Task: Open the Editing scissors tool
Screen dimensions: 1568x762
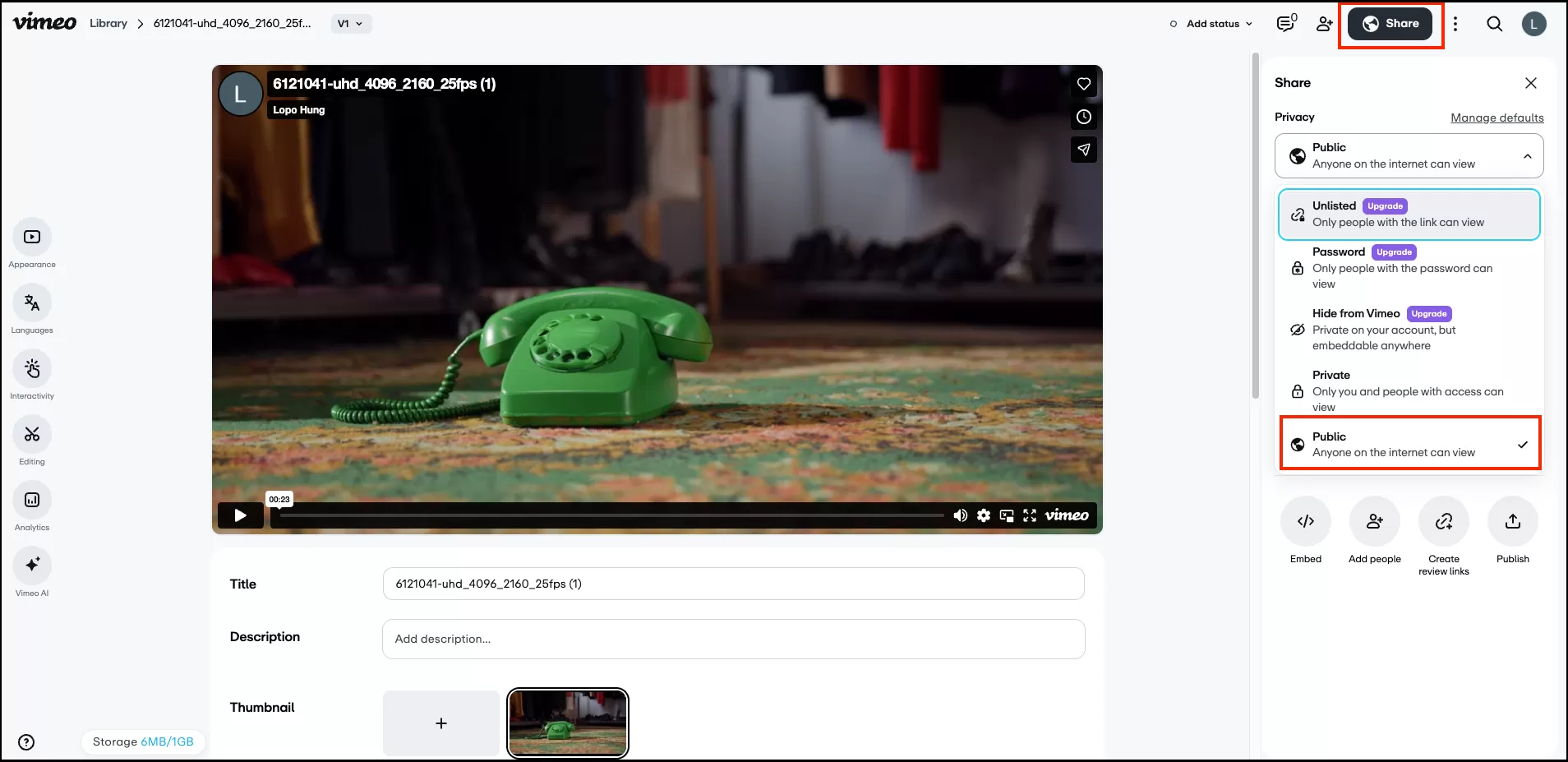Action: tap(32, 435)
